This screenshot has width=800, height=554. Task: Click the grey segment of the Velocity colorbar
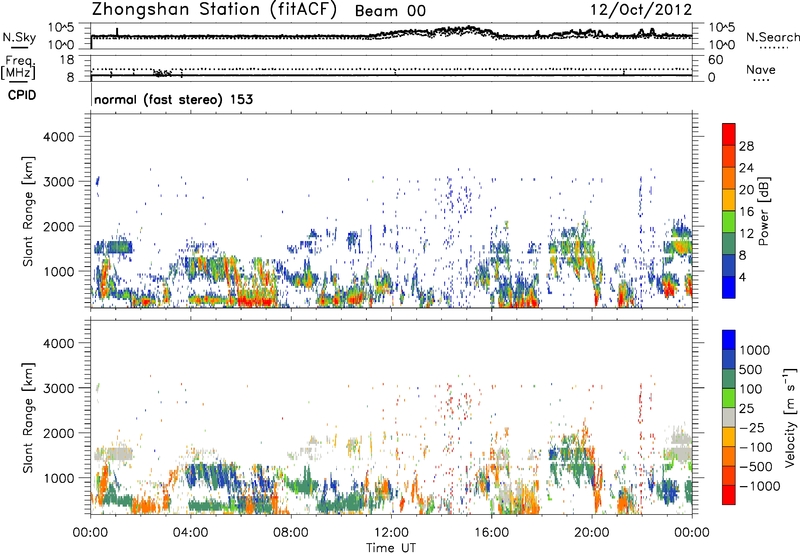click(x=729, y=418)
